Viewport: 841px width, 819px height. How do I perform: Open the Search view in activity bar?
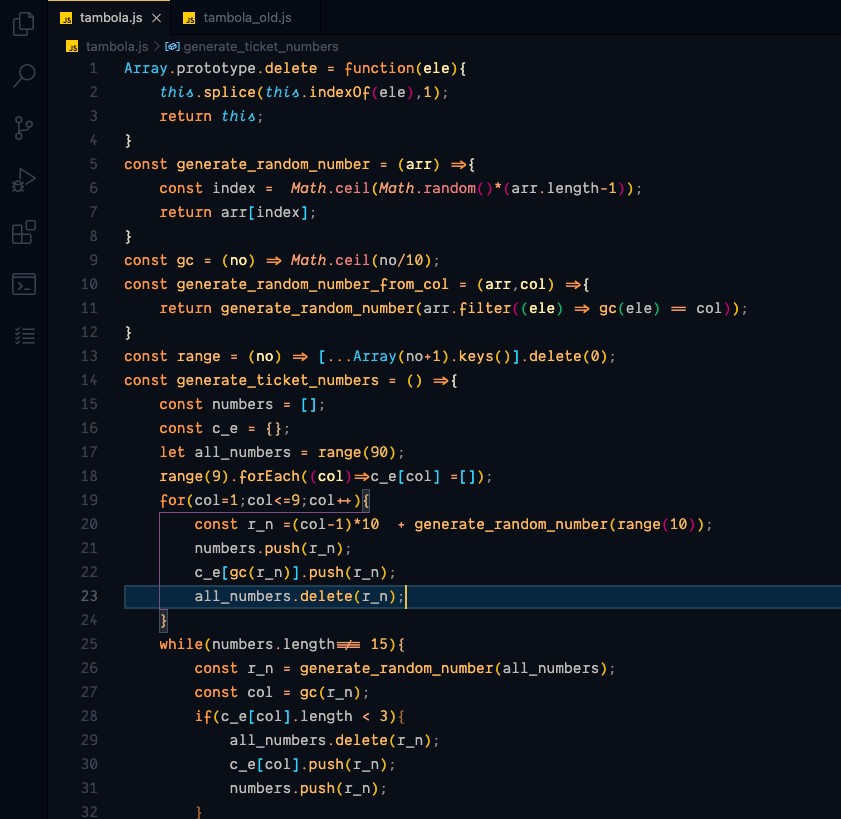24,76
